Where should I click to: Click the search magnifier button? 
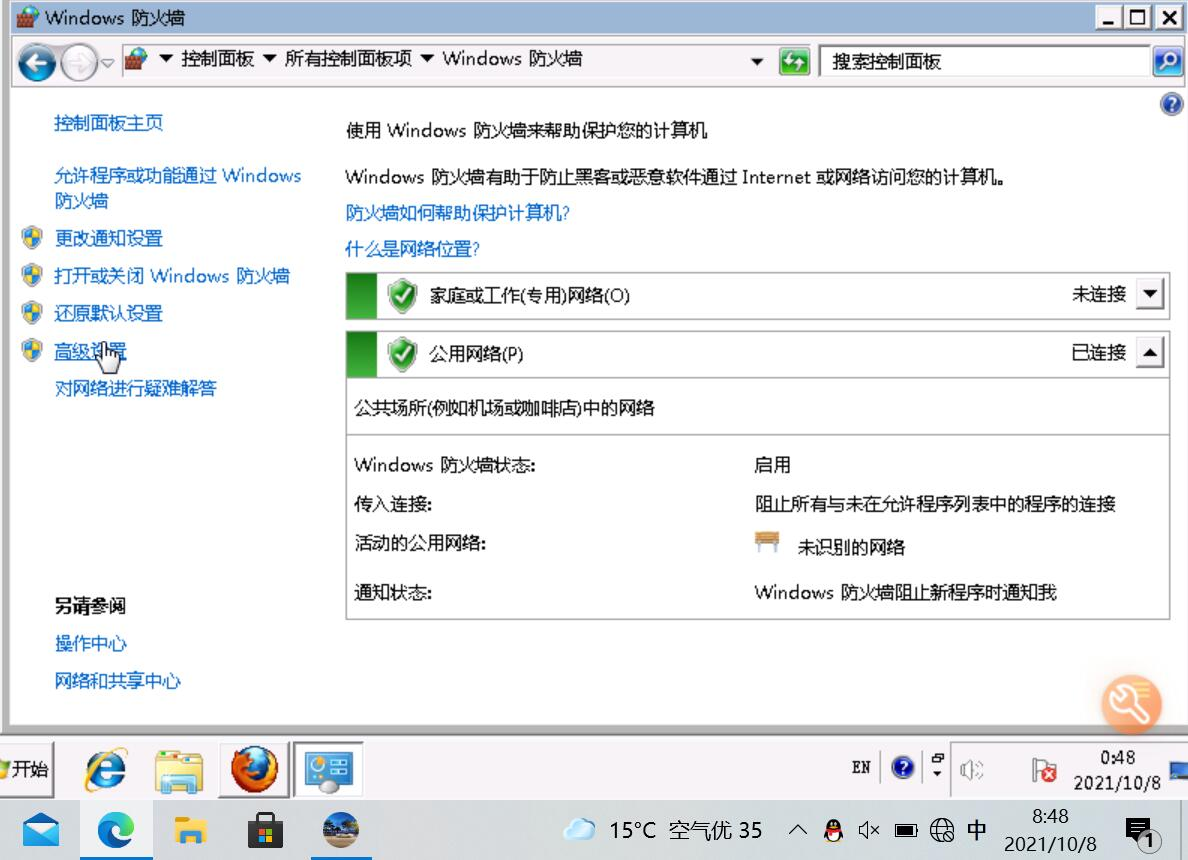pos(1168,61)
